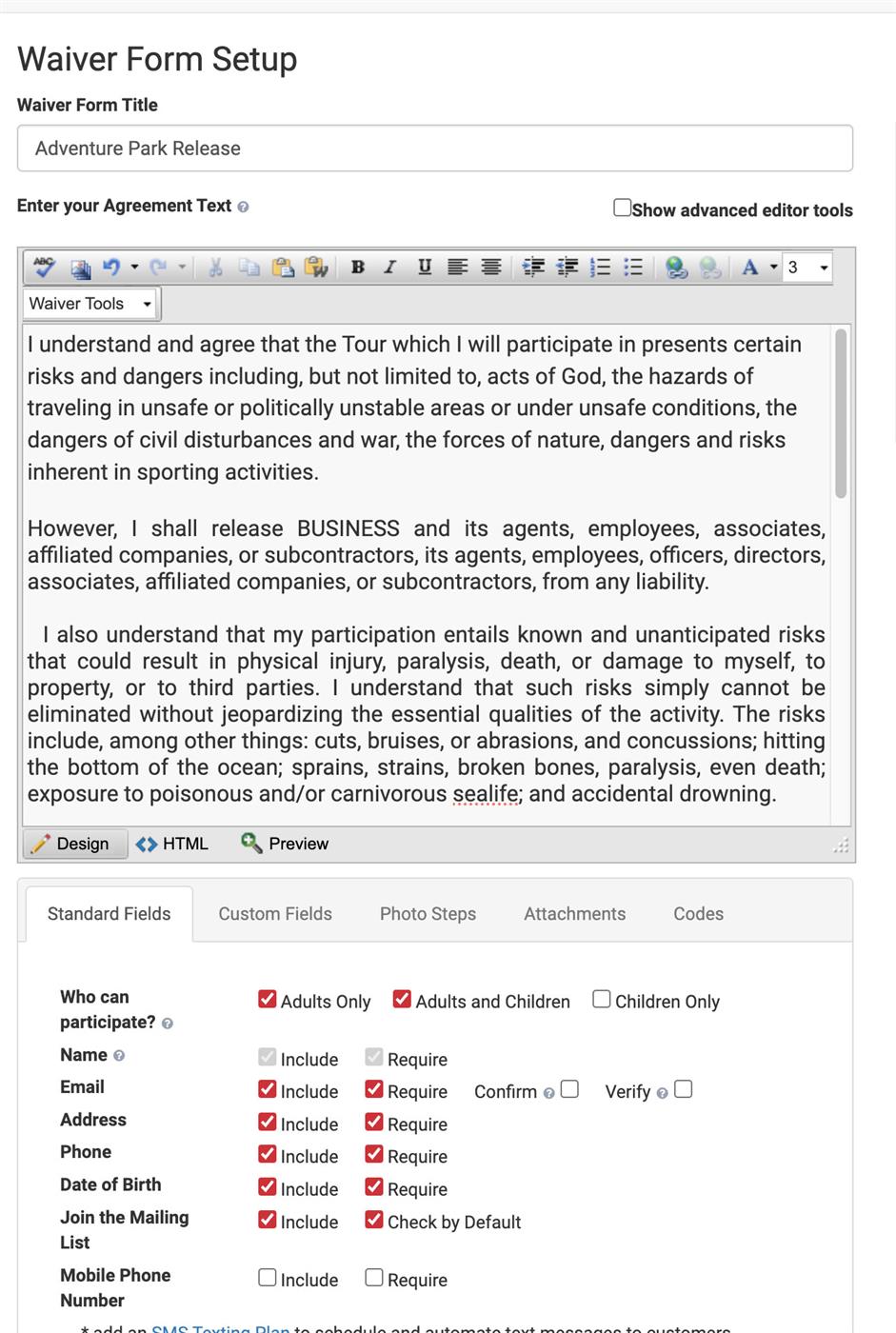Open the Photo Steps tab
The height and width of the screenshot is (1333, 896).
(x=428, y=914)
